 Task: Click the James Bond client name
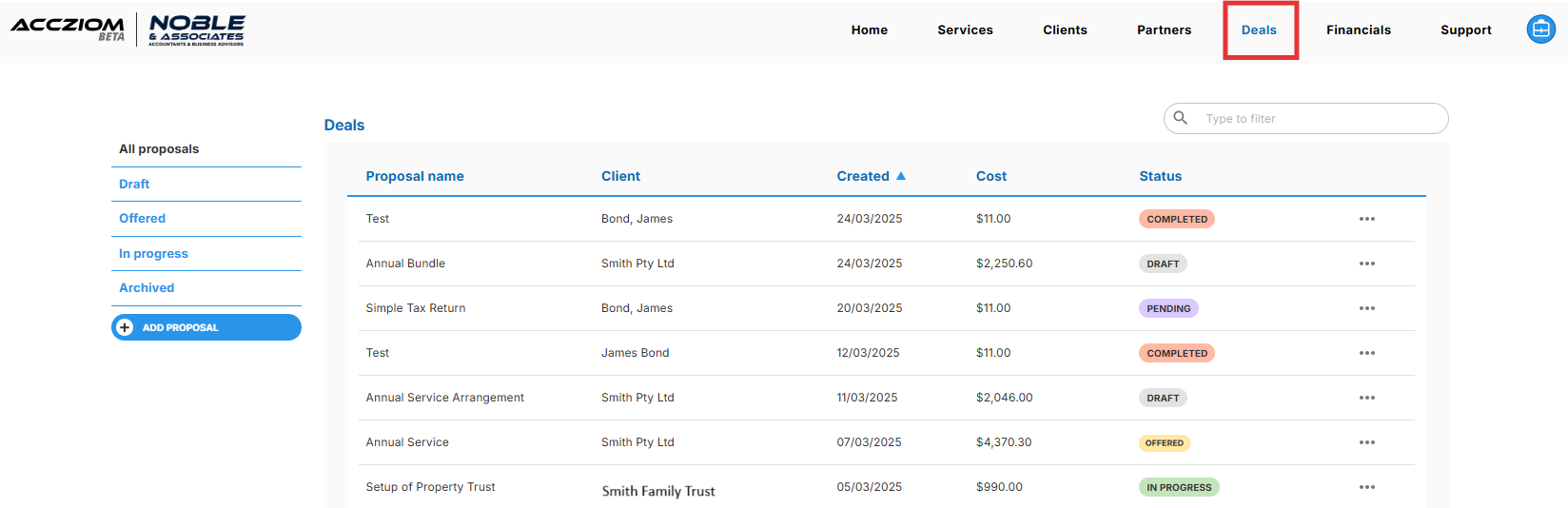click(636, 353)
